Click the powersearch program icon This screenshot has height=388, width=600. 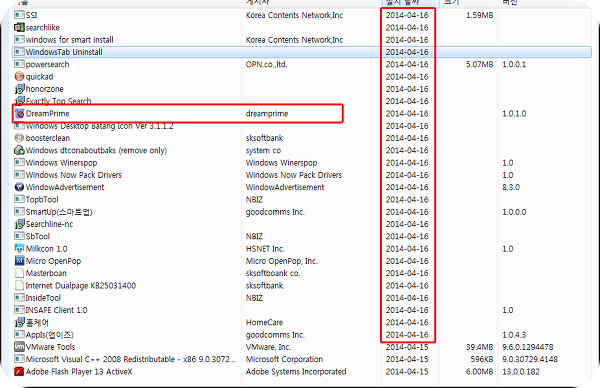coord(19,64)
